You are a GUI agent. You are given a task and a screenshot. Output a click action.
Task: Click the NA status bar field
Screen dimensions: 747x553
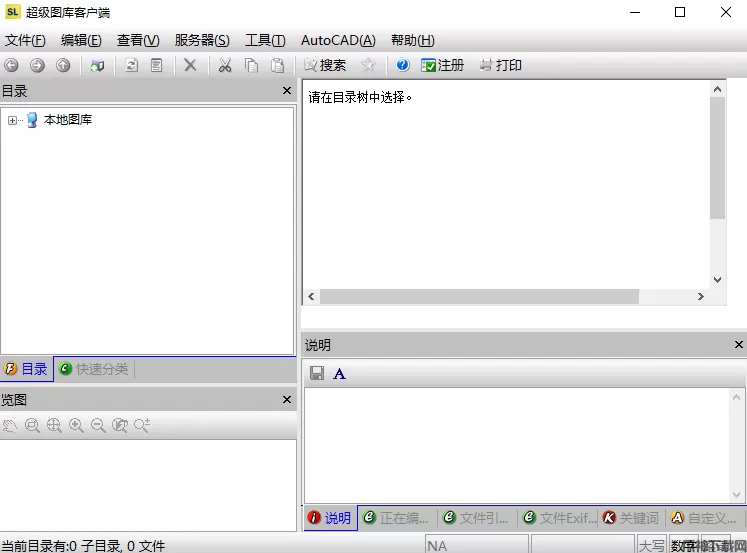coord(477,545)
